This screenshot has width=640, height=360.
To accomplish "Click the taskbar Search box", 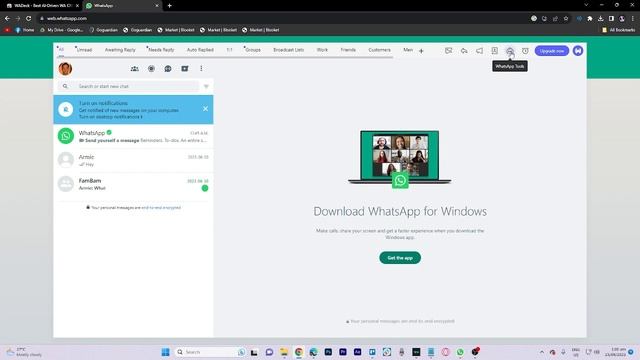I will [211, 352].
